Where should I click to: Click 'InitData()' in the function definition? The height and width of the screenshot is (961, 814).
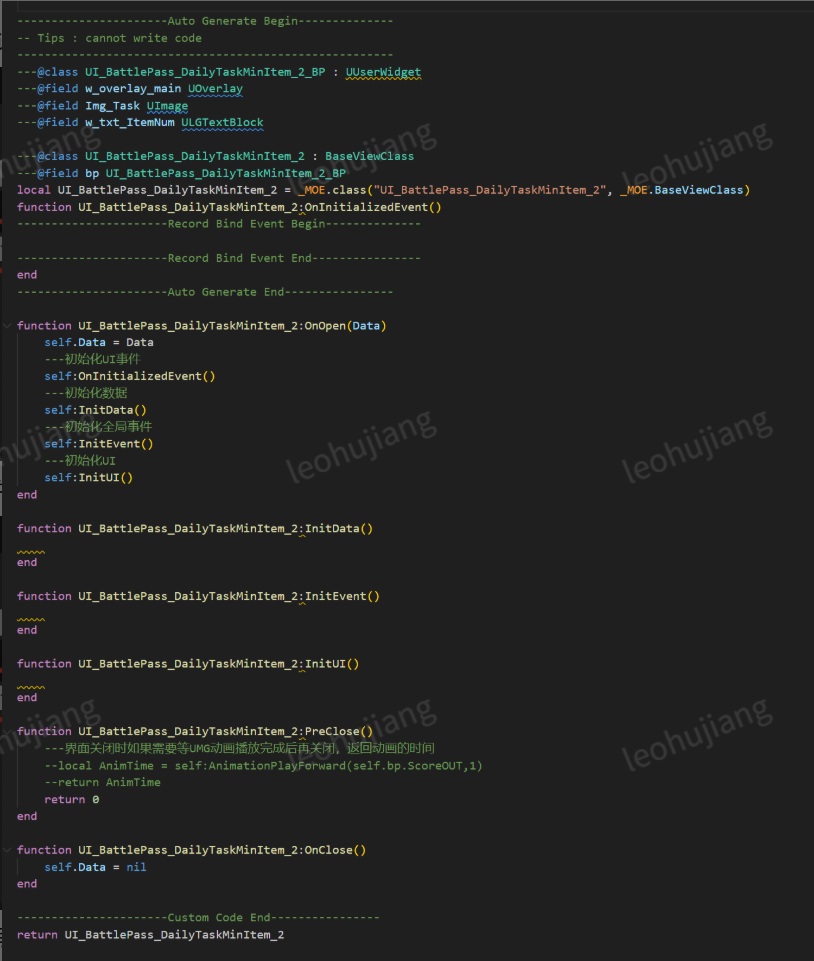click(338, 528)
